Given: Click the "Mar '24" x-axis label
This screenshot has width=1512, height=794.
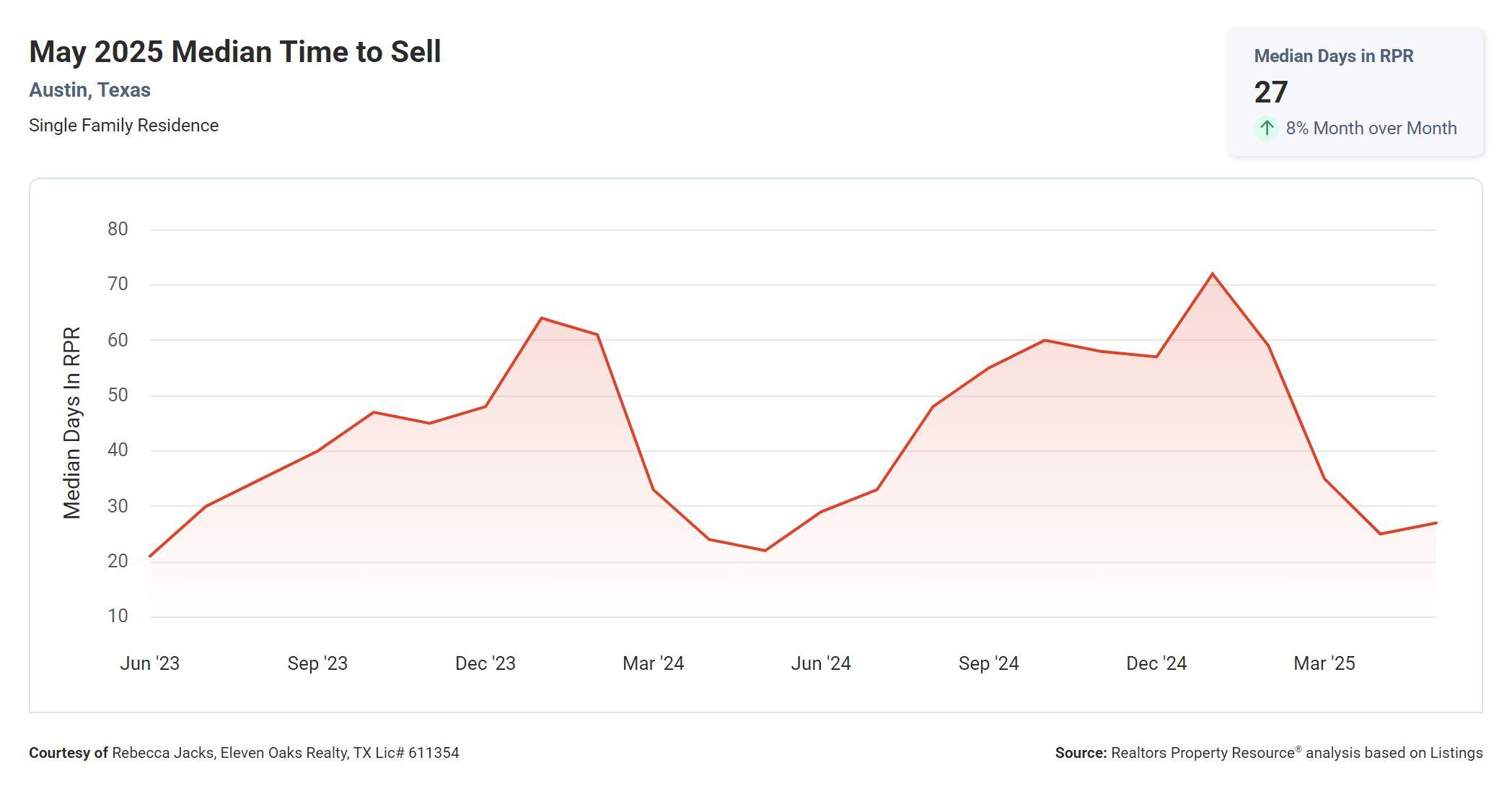Looking at the screenshot, I should click(x=653, y=663).
